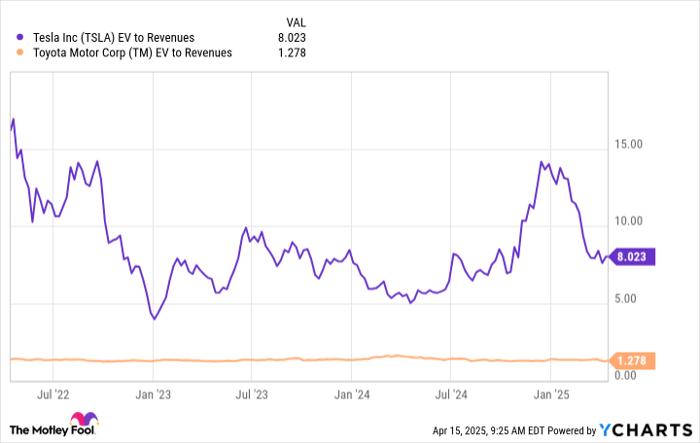Click the 15.00 y-axis label

628,145
